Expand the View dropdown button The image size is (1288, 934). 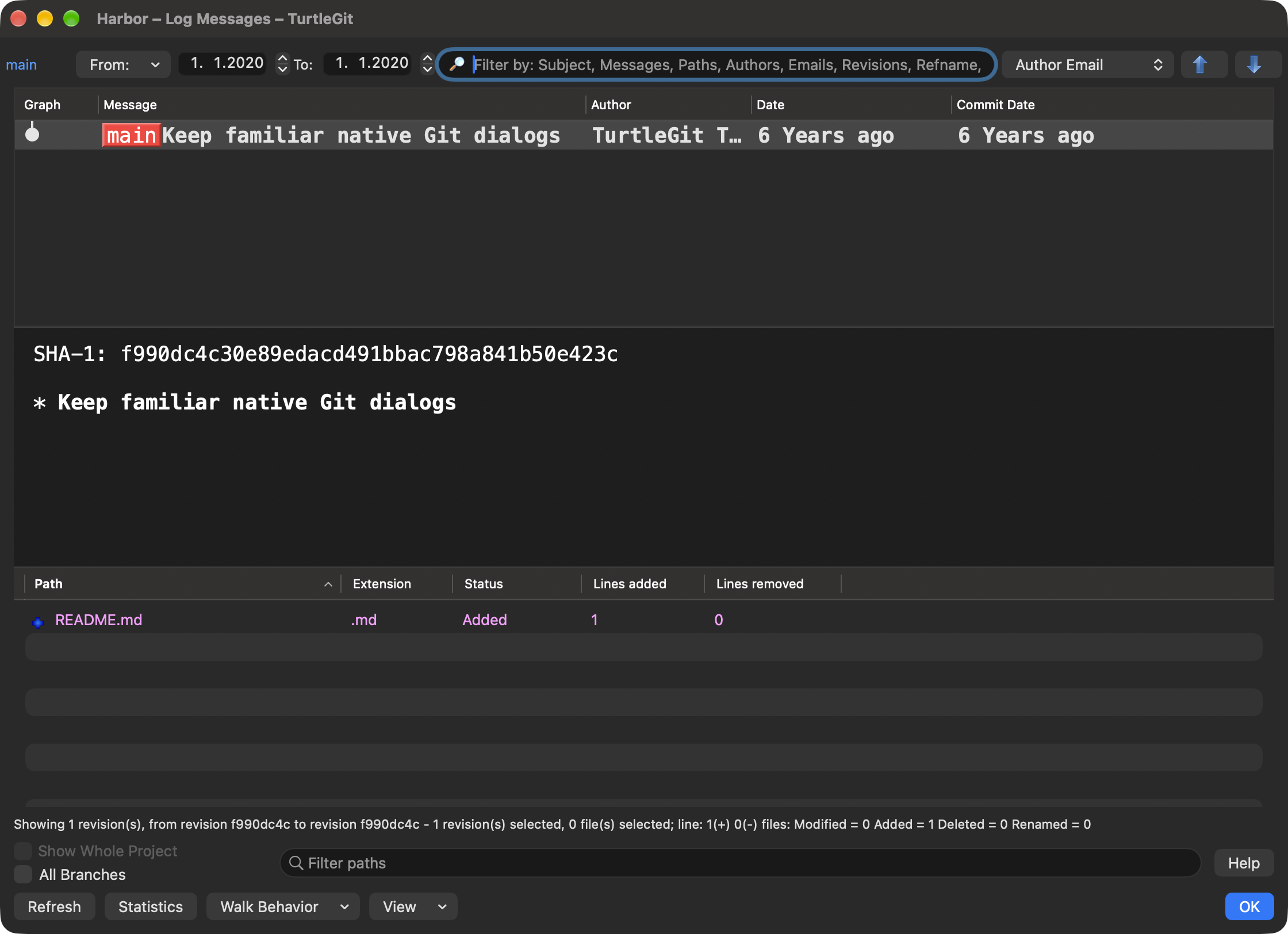[x=413, y=906]
